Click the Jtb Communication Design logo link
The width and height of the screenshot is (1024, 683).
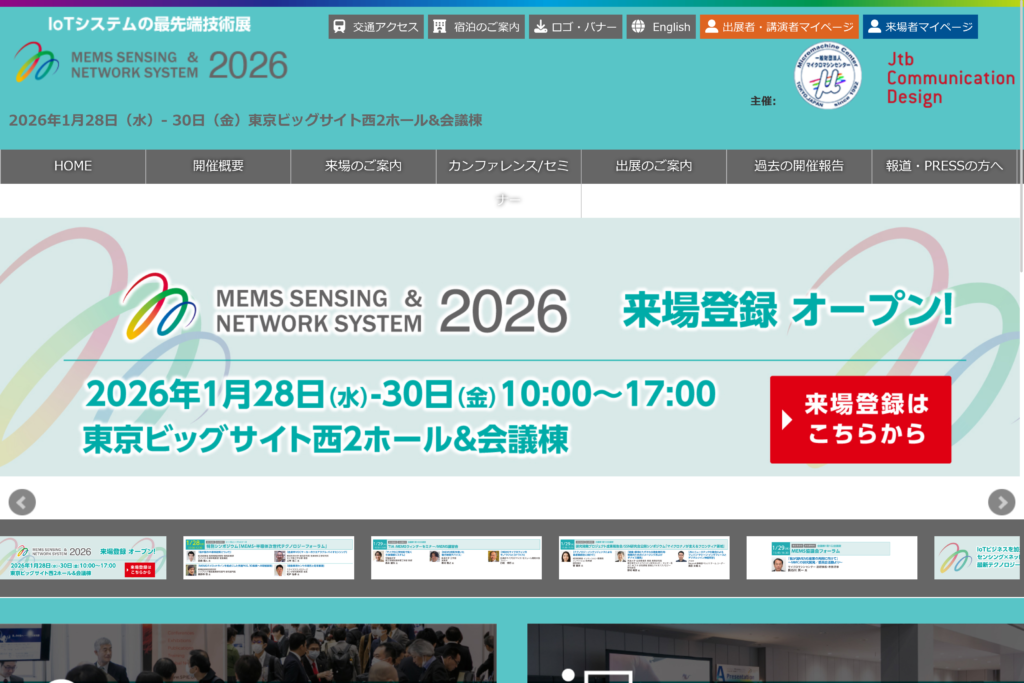point(949,78)
